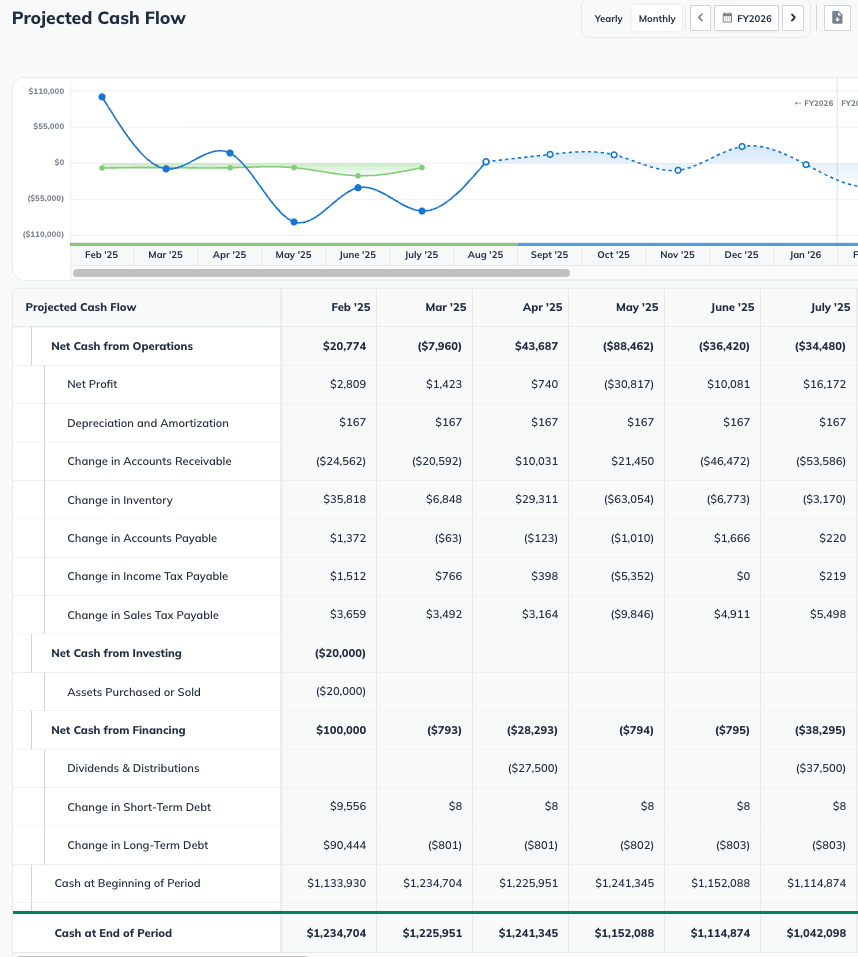Select Change in Short-Term Debt row
This screenshot has height=957, width=858.
(139, 807)
